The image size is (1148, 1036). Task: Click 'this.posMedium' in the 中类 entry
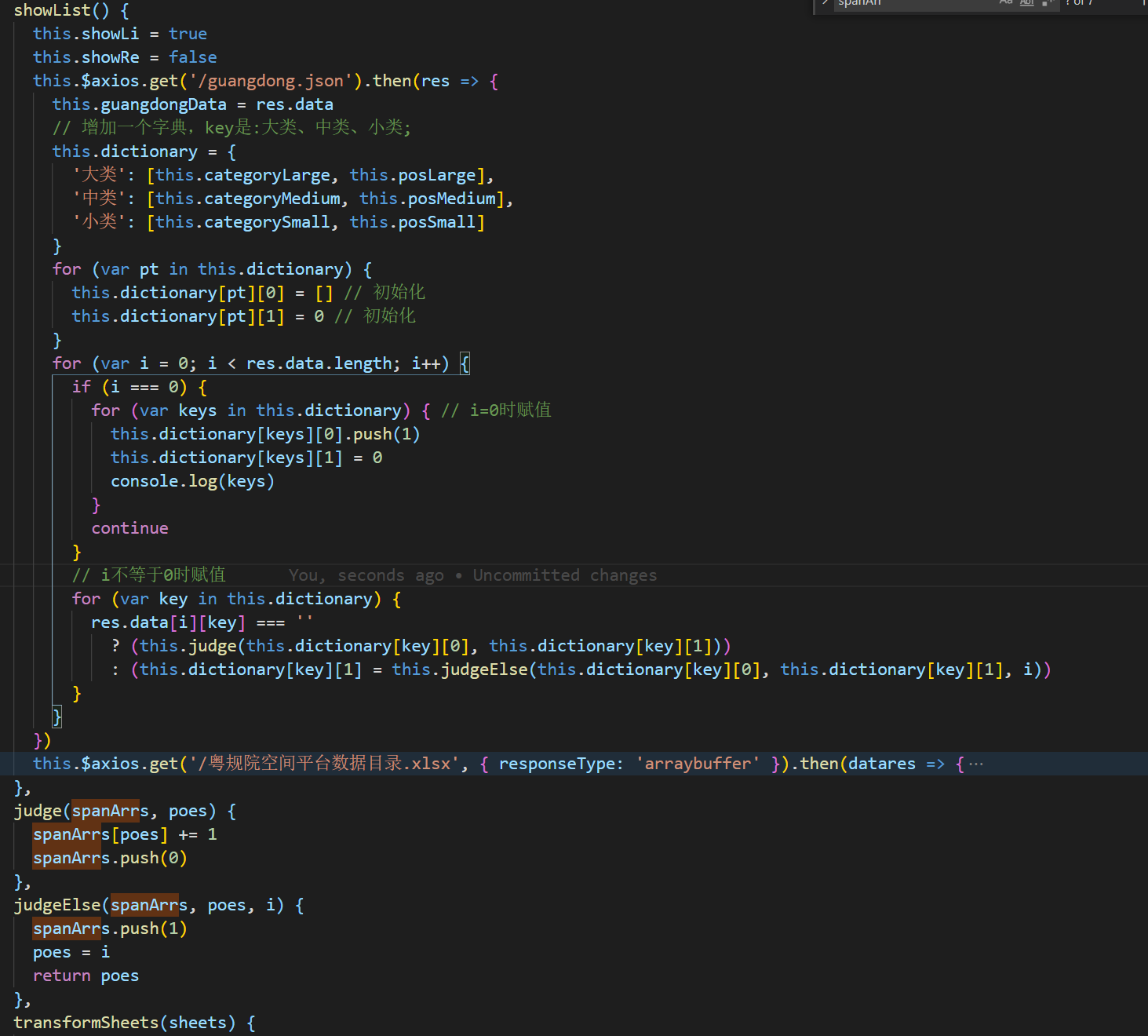coord(428,199)
